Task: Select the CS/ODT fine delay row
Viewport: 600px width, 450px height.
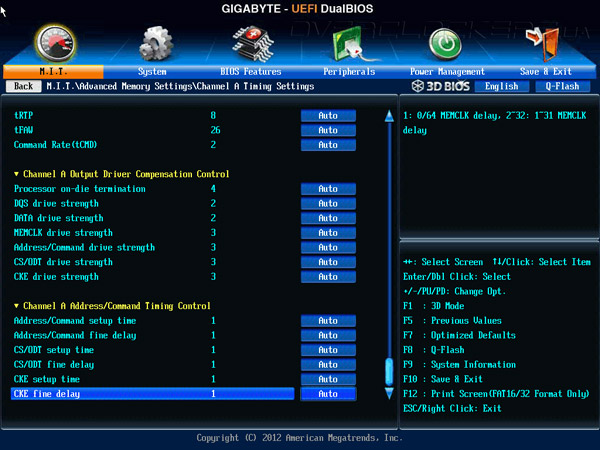Action: coord(153,365)
